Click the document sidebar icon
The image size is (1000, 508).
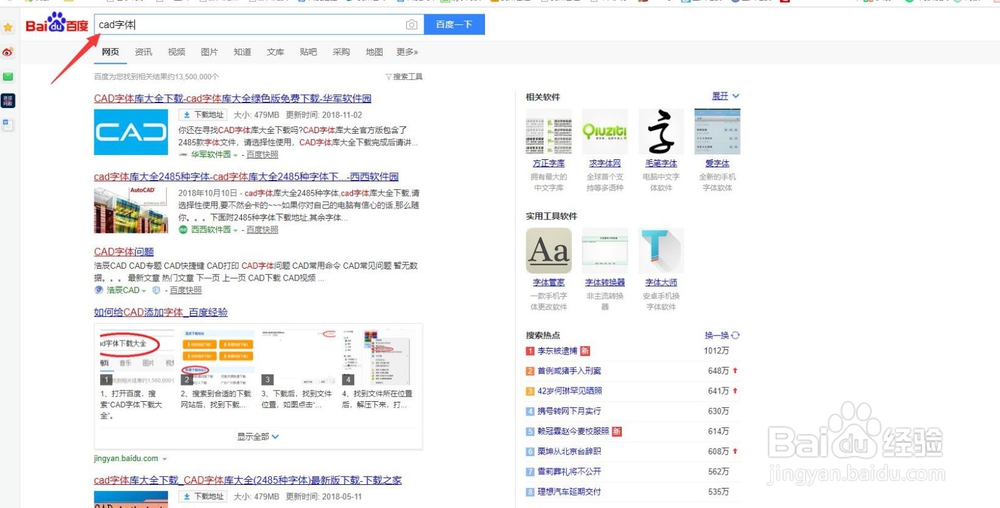pos(8,125)
